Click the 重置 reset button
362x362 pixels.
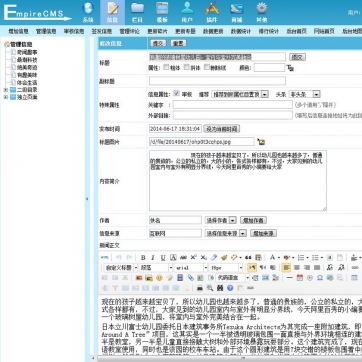click(x=178, y=43)
